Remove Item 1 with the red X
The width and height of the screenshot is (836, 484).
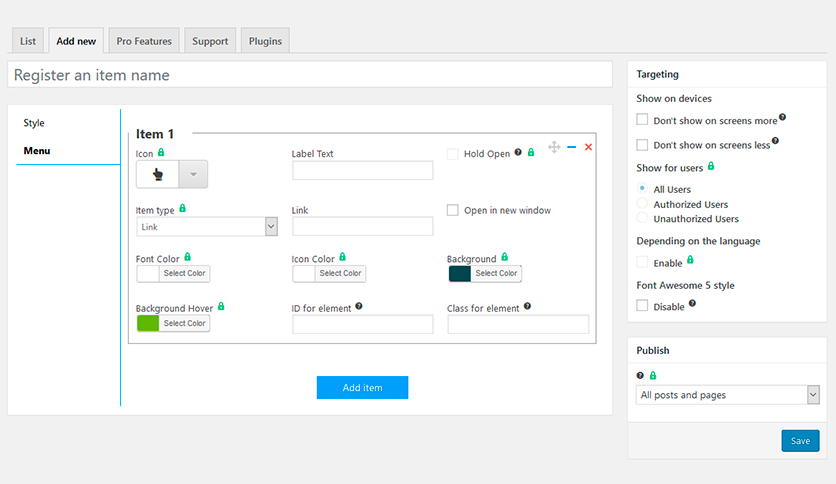pos(588,147)
